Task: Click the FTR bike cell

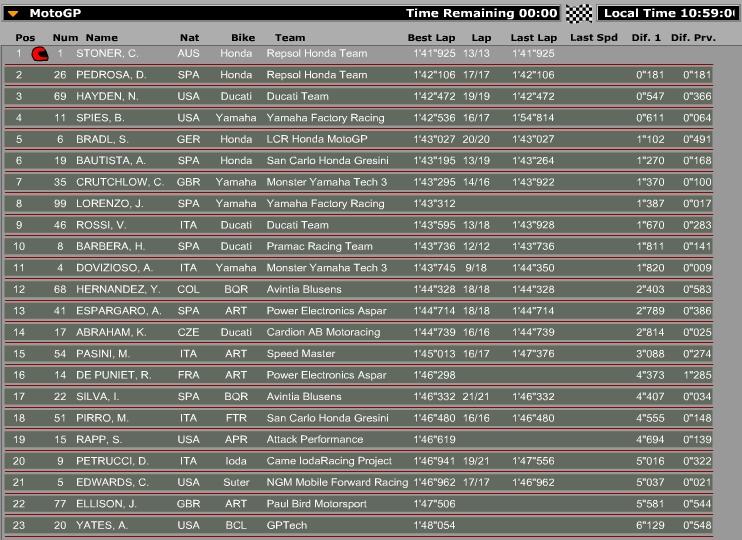Action: (x=236, y=418)
